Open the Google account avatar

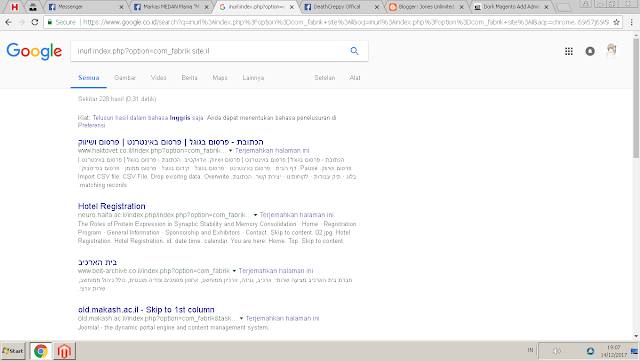click(x=611, y=51)
